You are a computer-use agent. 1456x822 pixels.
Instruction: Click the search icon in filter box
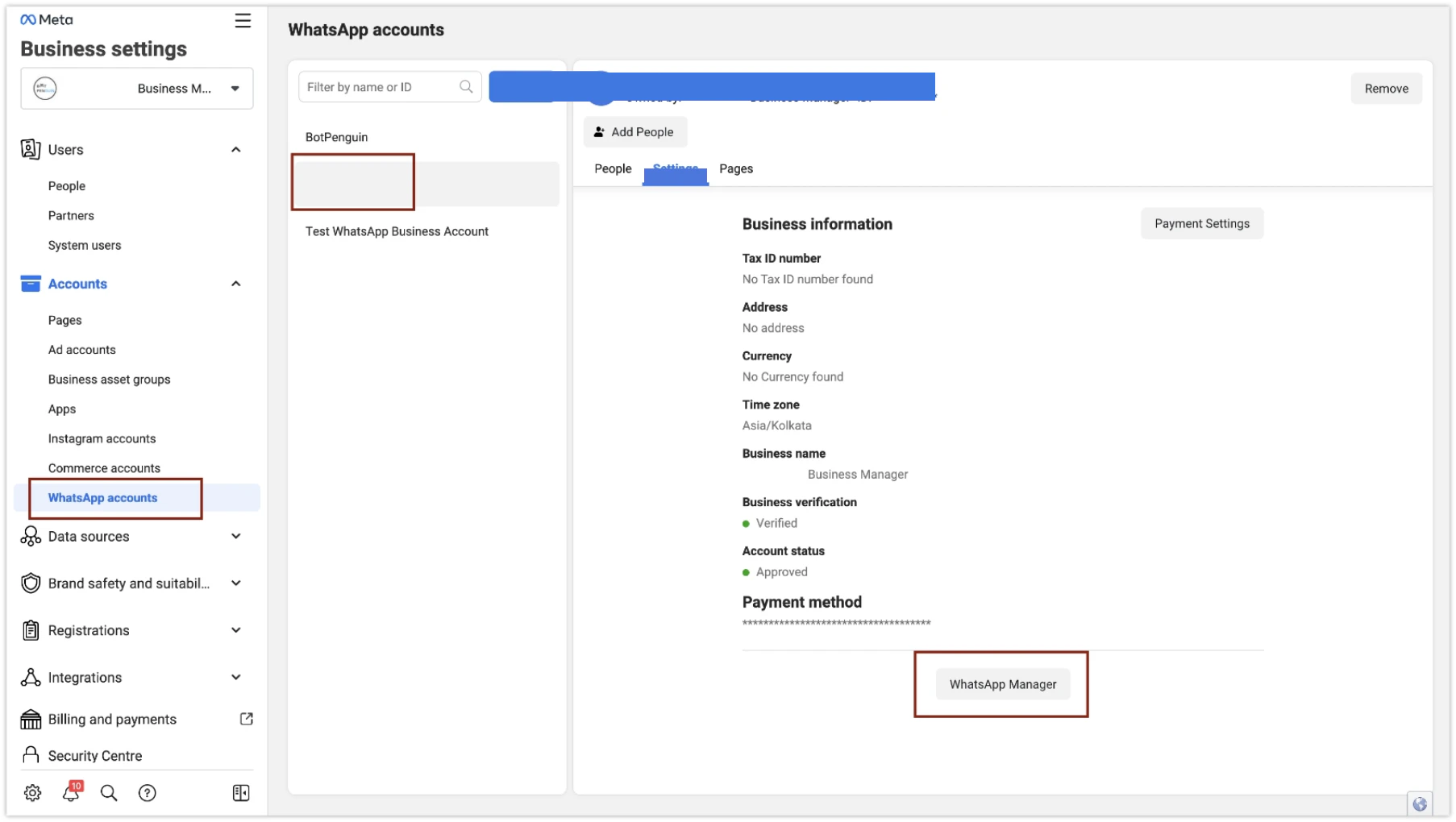pos(466,87)
